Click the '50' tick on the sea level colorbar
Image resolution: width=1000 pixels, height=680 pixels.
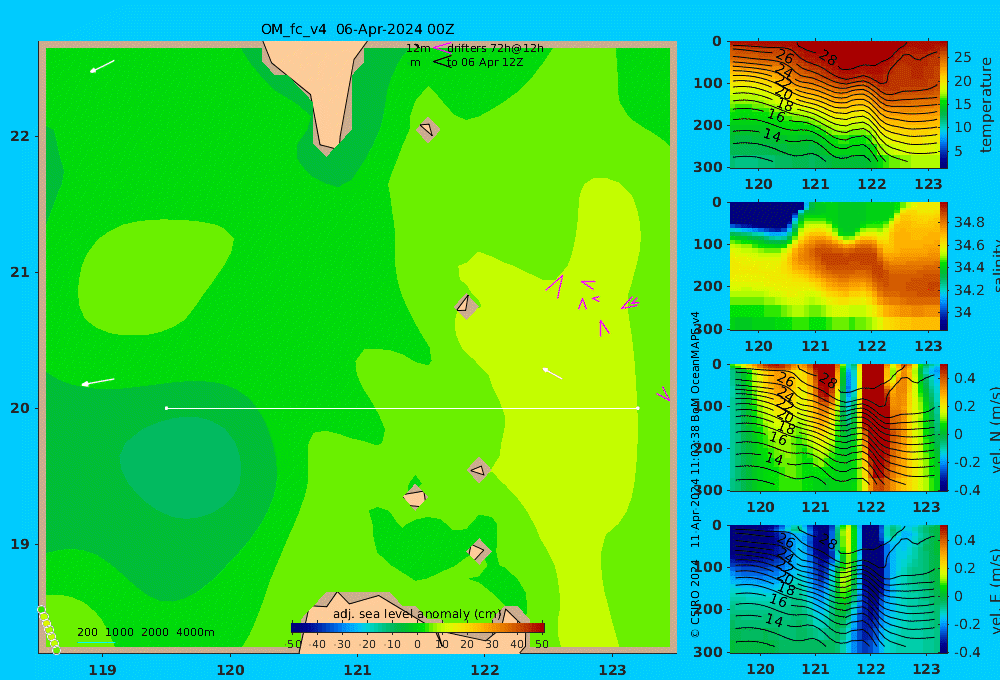tap(541, 644)
